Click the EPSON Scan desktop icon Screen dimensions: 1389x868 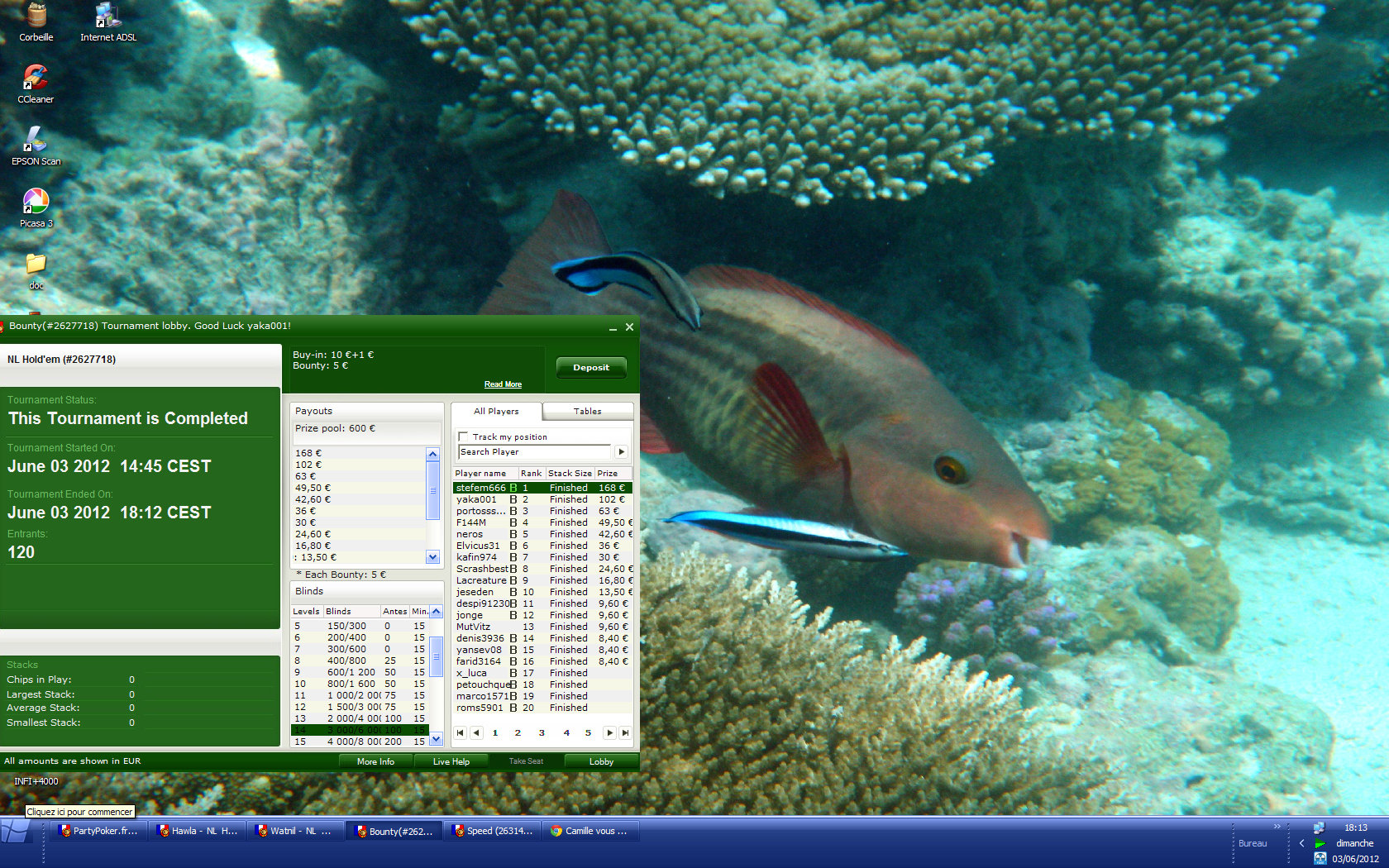pyautogui.click(x=36, y=145)
